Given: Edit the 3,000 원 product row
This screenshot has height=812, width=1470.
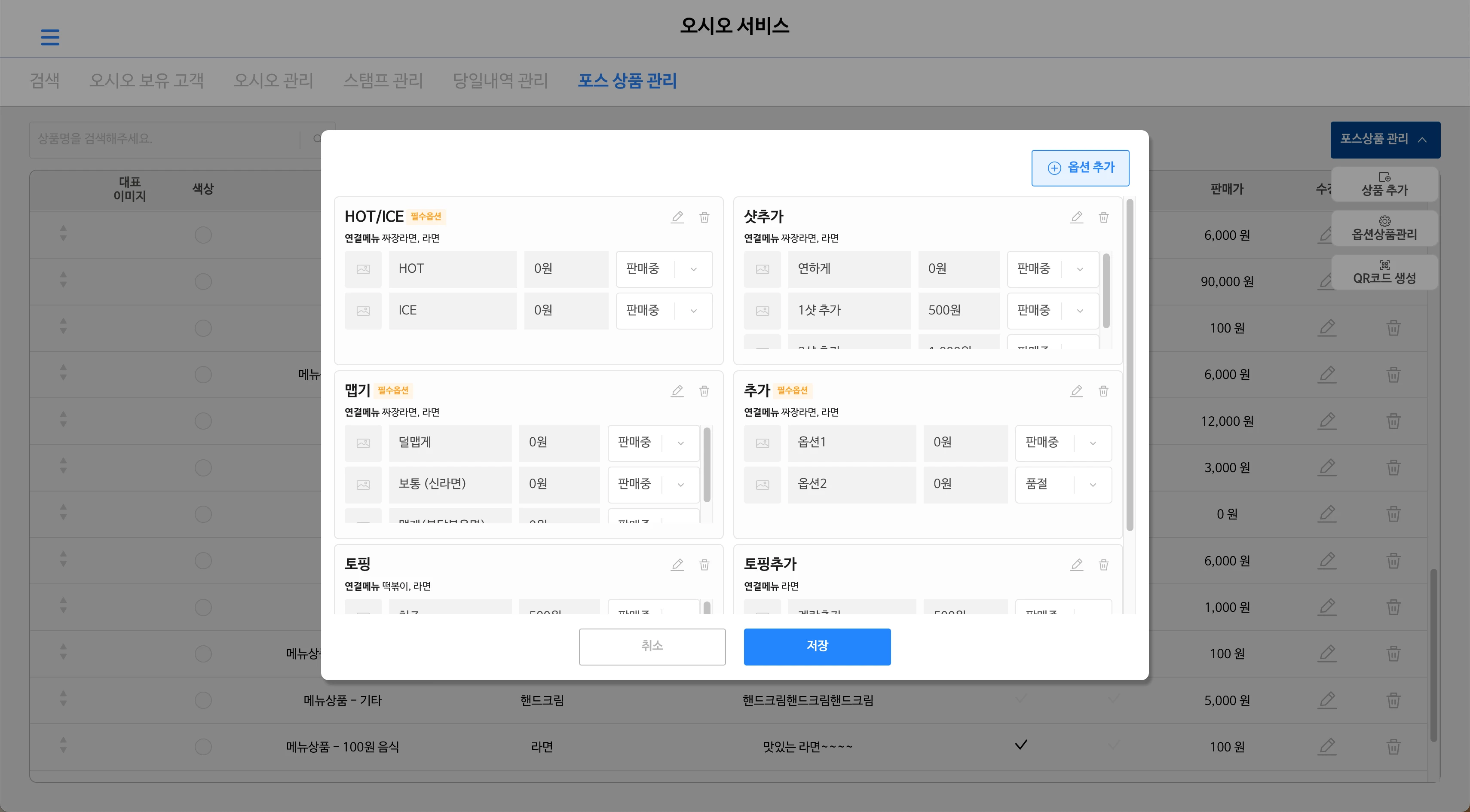Looking at the screenshot, I should 1327,467.
